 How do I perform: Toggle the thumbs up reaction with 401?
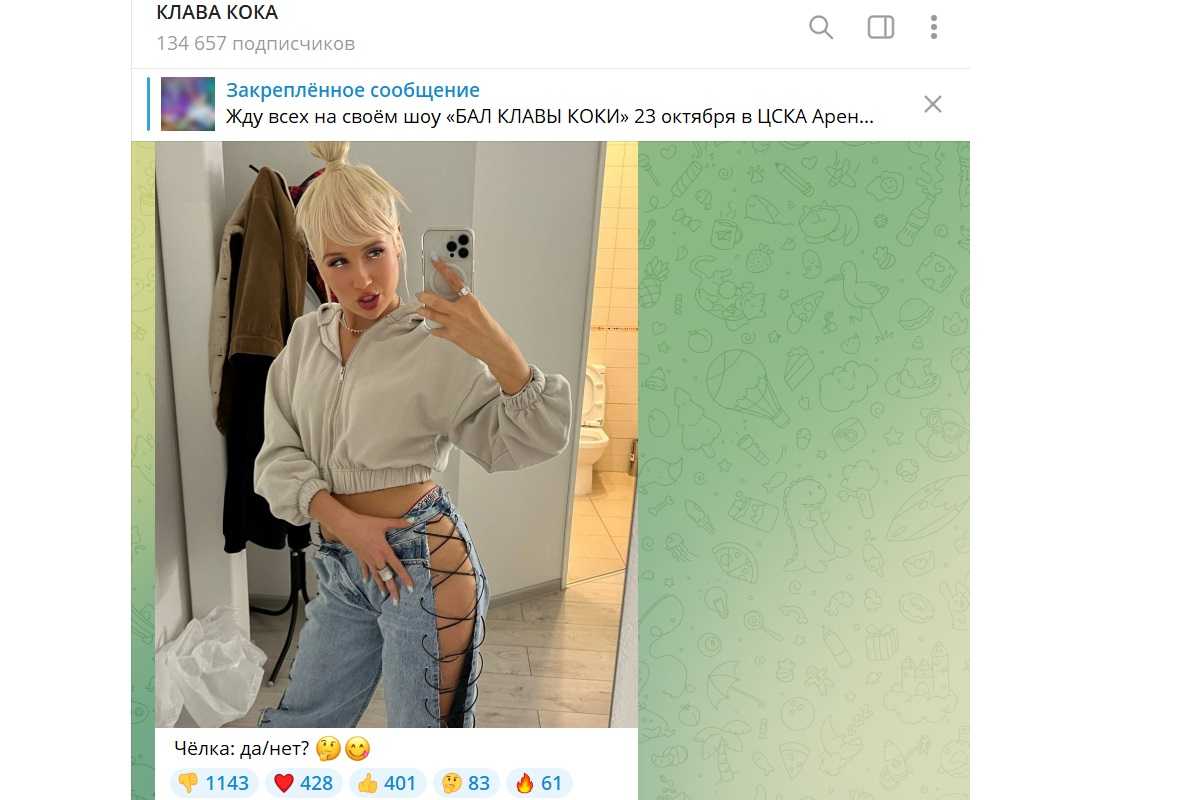[388, 783]
